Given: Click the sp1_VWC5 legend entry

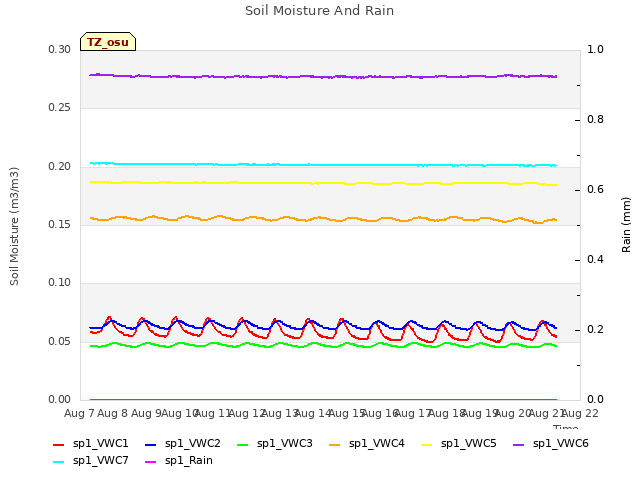Looking at the screenshot, I should (458, 444).
